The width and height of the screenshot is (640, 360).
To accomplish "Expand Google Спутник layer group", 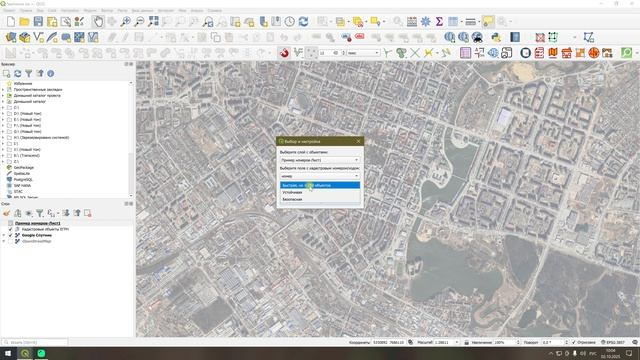I will 4,236.
